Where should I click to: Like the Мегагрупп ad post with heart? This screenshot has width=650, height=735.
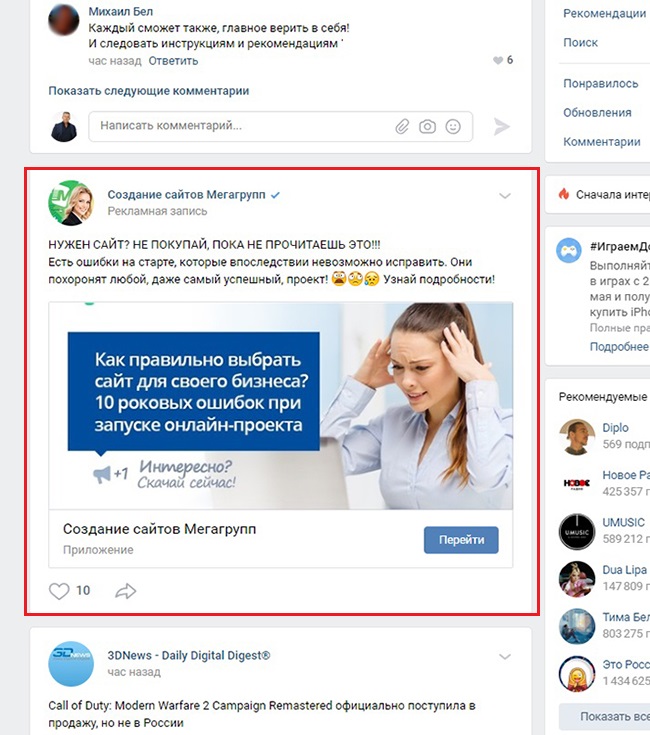pos(59,591)
